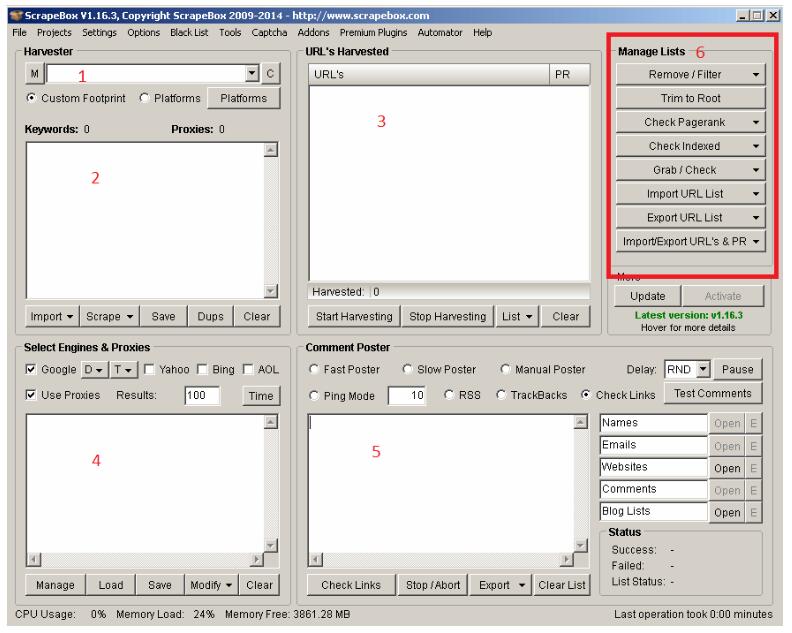Image resolution: width=792 pixels, height=633 pixels.
Task: Click the M button beside footprint box
Action: coord(34,74)
